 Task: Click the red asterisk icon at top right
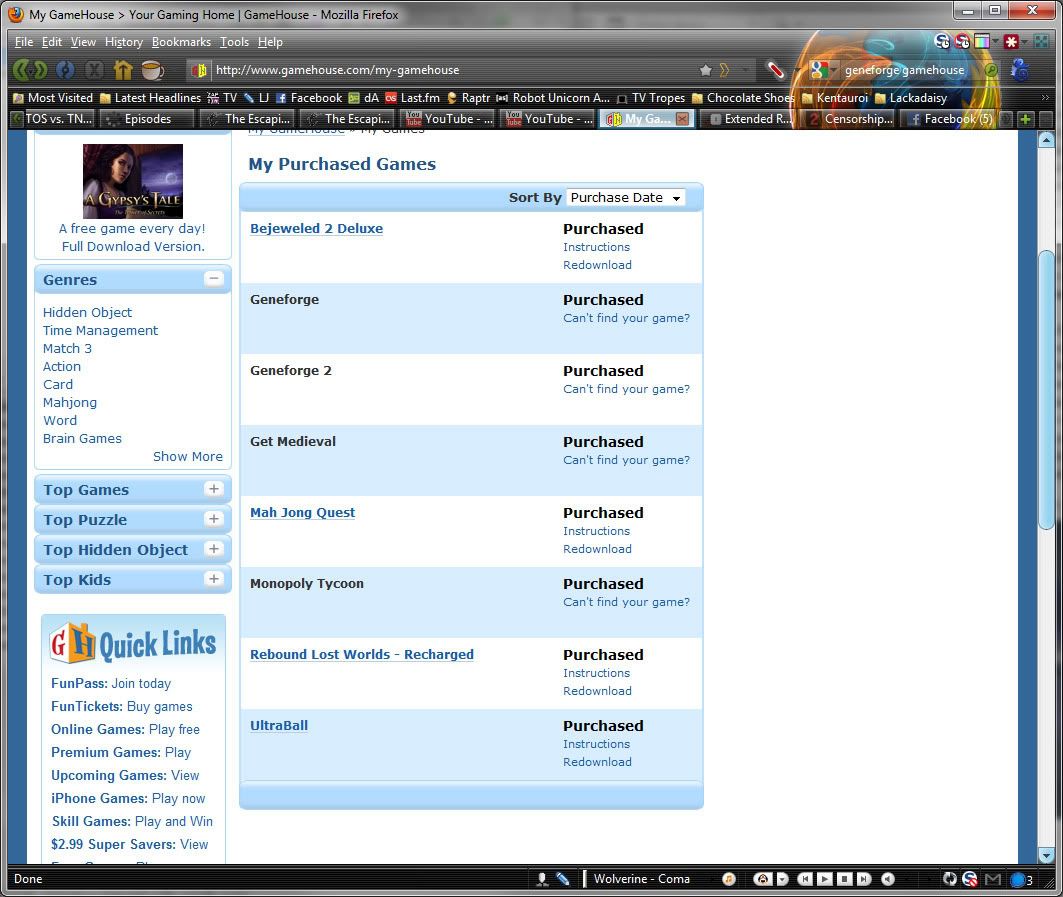coord(1011,42)
